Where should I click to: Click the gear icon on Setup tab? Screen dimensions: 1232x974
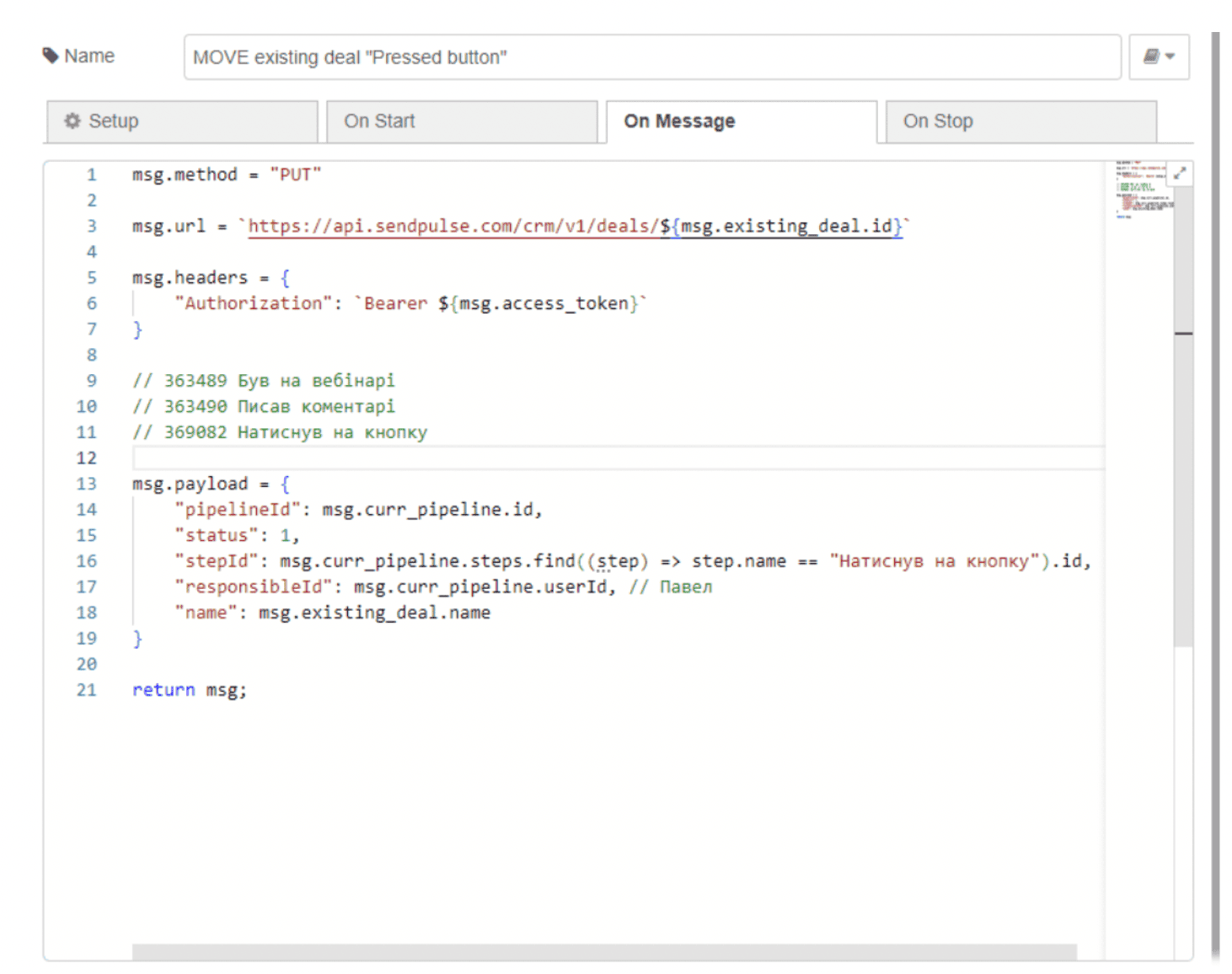[72, 121]
